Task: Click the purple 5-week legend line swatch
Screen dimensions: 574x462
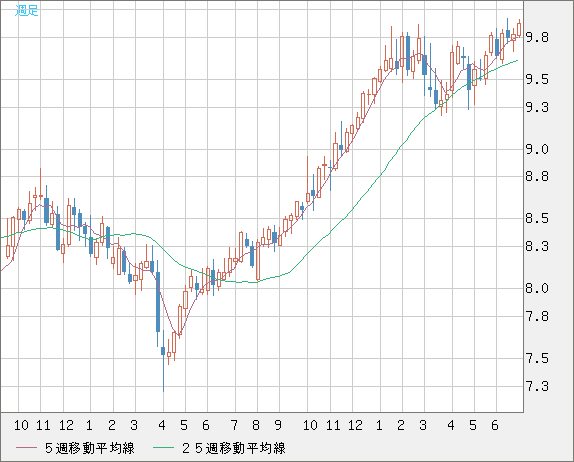Action: pyautogui.click(x=26, y=448)
